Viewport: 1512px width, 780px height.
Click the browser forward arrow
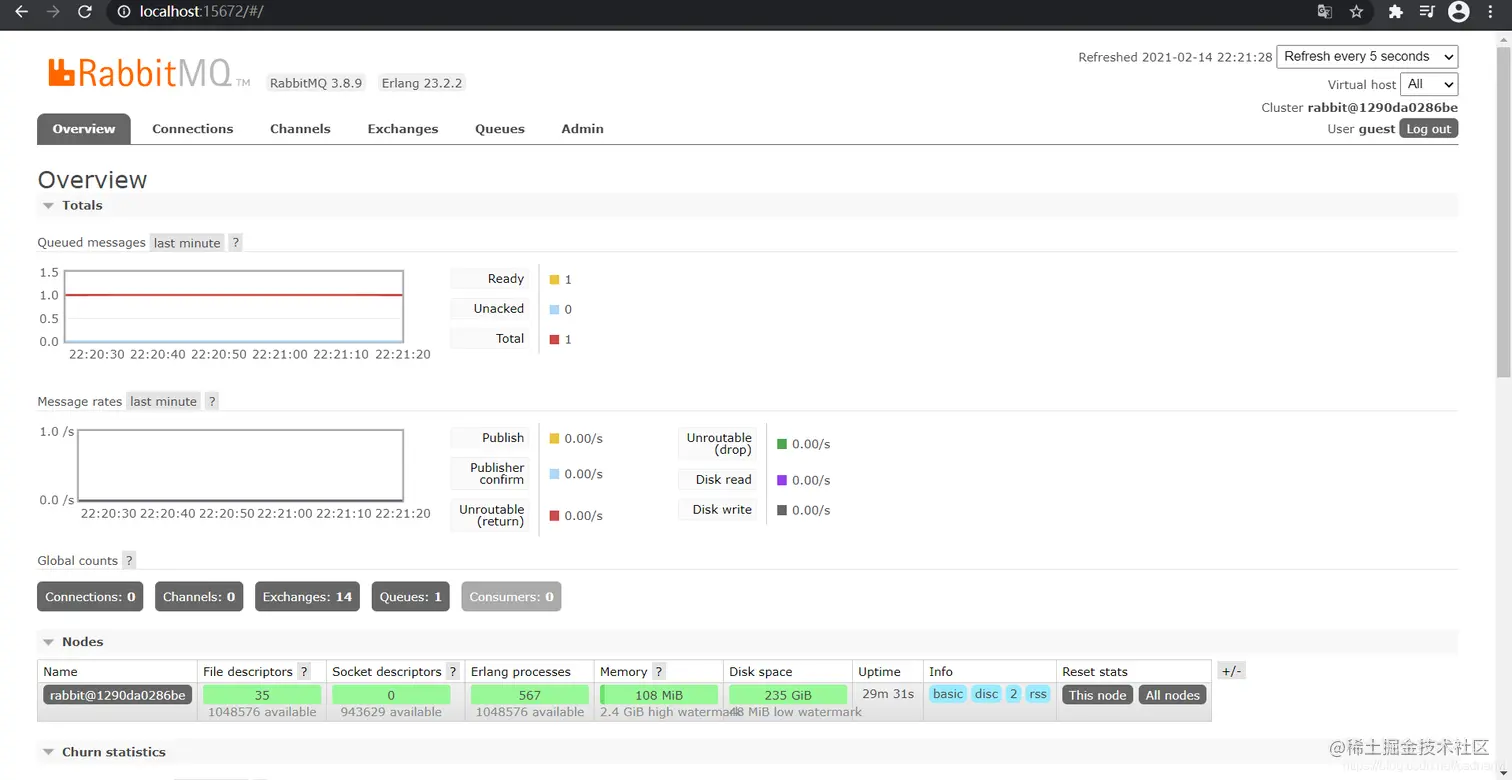pos(53,12)
